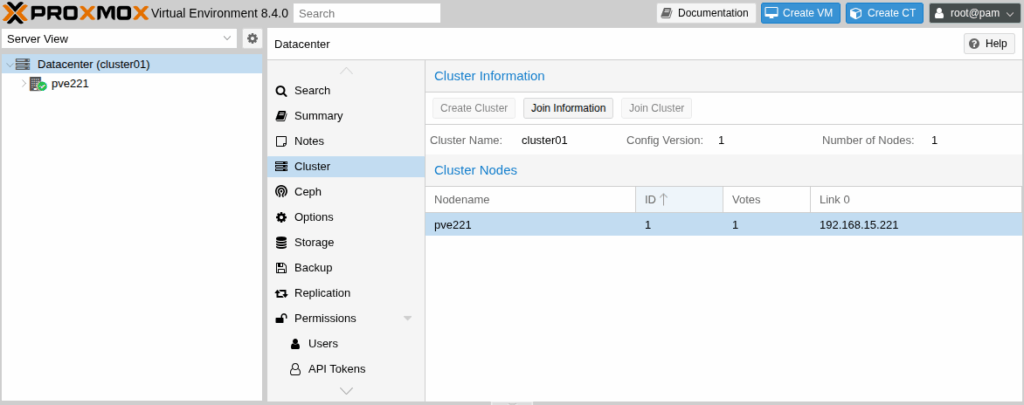The width and height of the screenshot is (1024, 405).
Task: Click the Ceph icon in side menu
Action: point(281,191)
